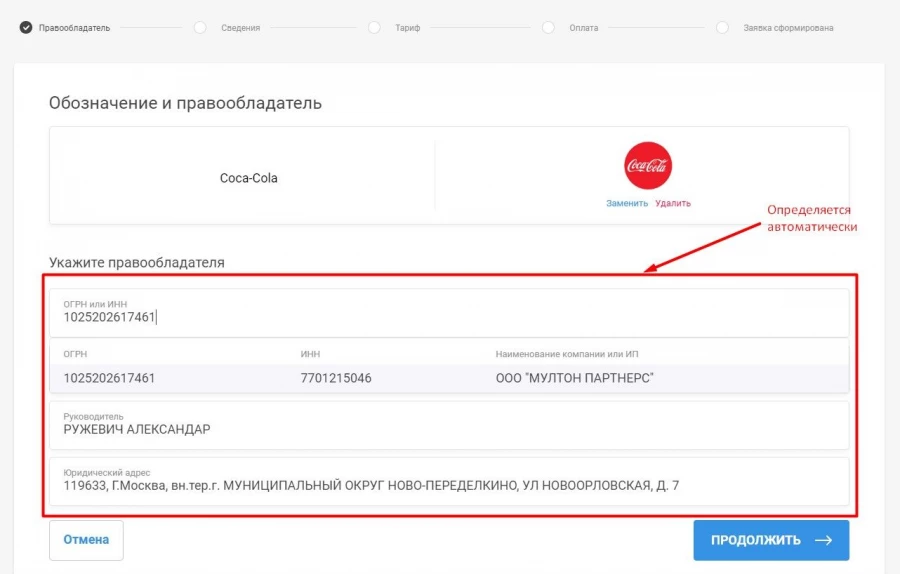Image resolution: width=900 pixels, height=574 pixels.
Task: Open the Сведения step label
Action: coord(240,28)
